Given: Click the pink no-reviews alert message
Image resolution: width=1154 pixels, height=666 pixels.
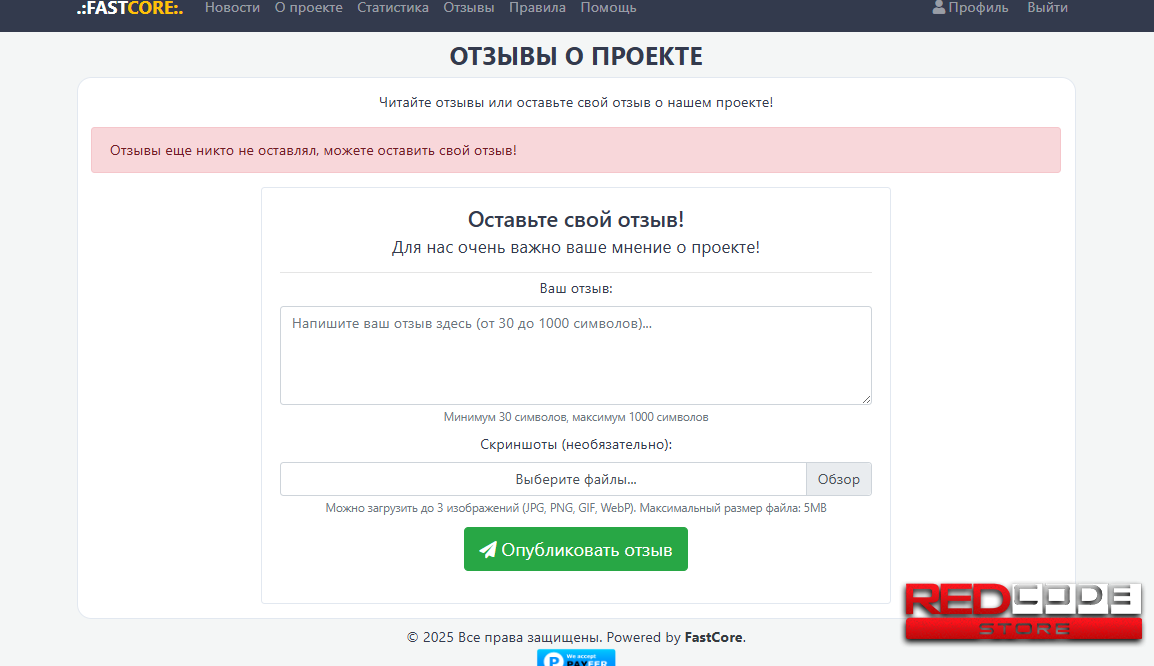Looking at the screenshot, I should 576,150.
